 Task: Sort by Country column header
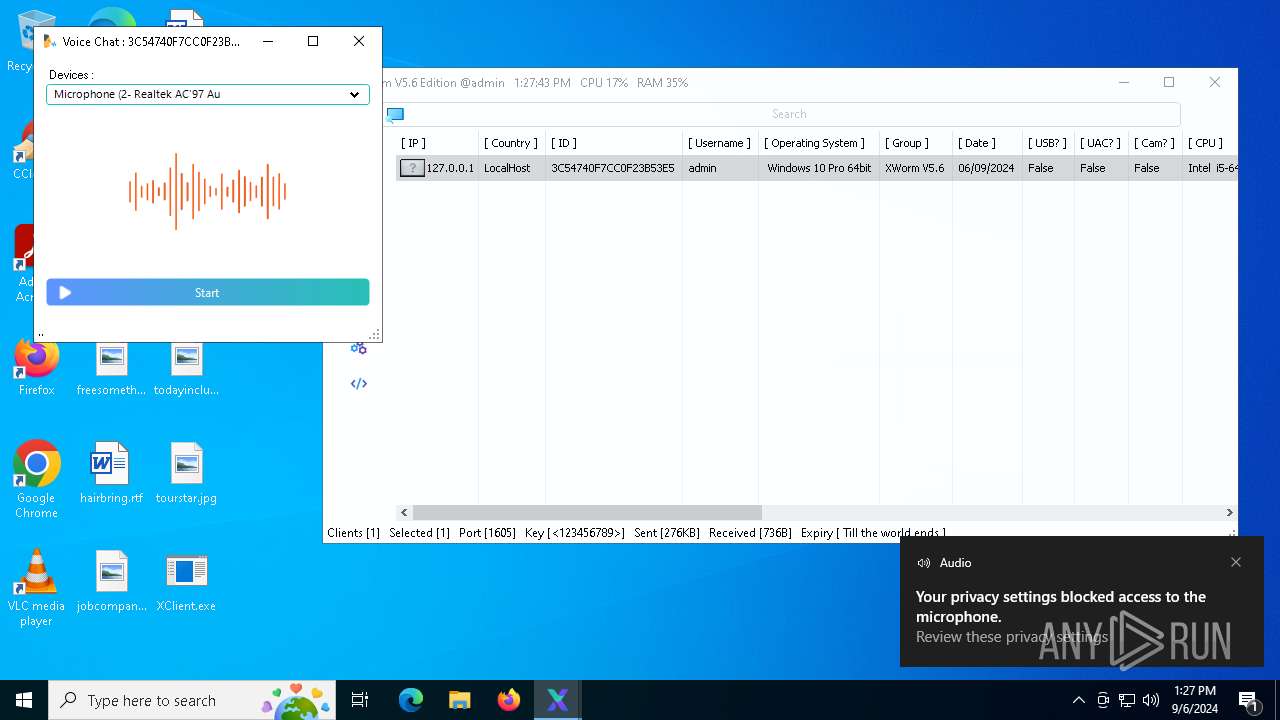pyautogui.click(x=510, y=143)
